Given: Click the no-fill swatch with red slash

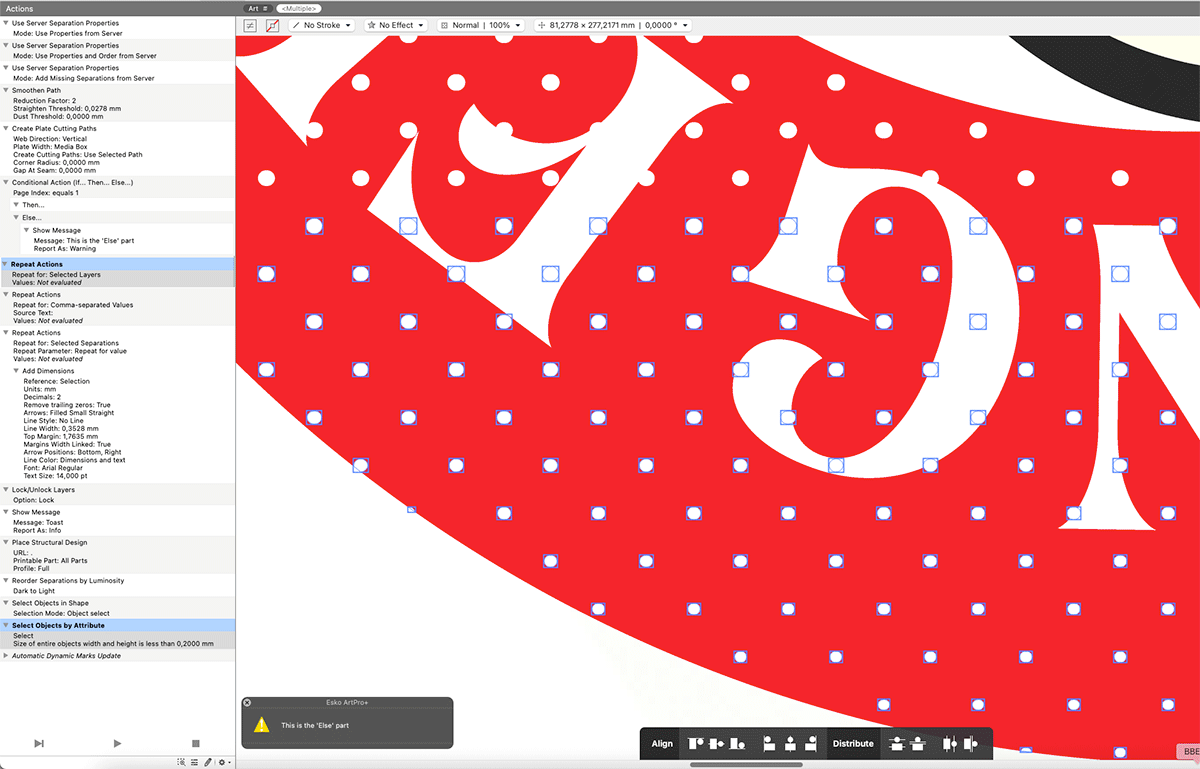Looking at the screenshot, I should point(272,25).
